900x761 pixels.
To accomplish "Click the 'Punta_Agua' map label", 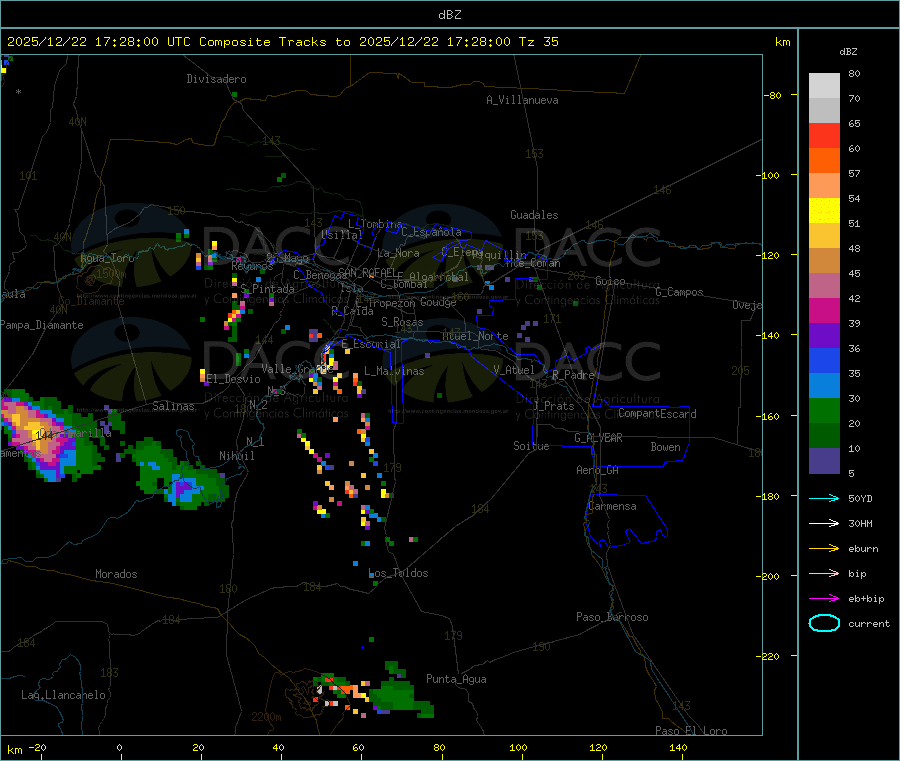I will [x=456, y=679].
